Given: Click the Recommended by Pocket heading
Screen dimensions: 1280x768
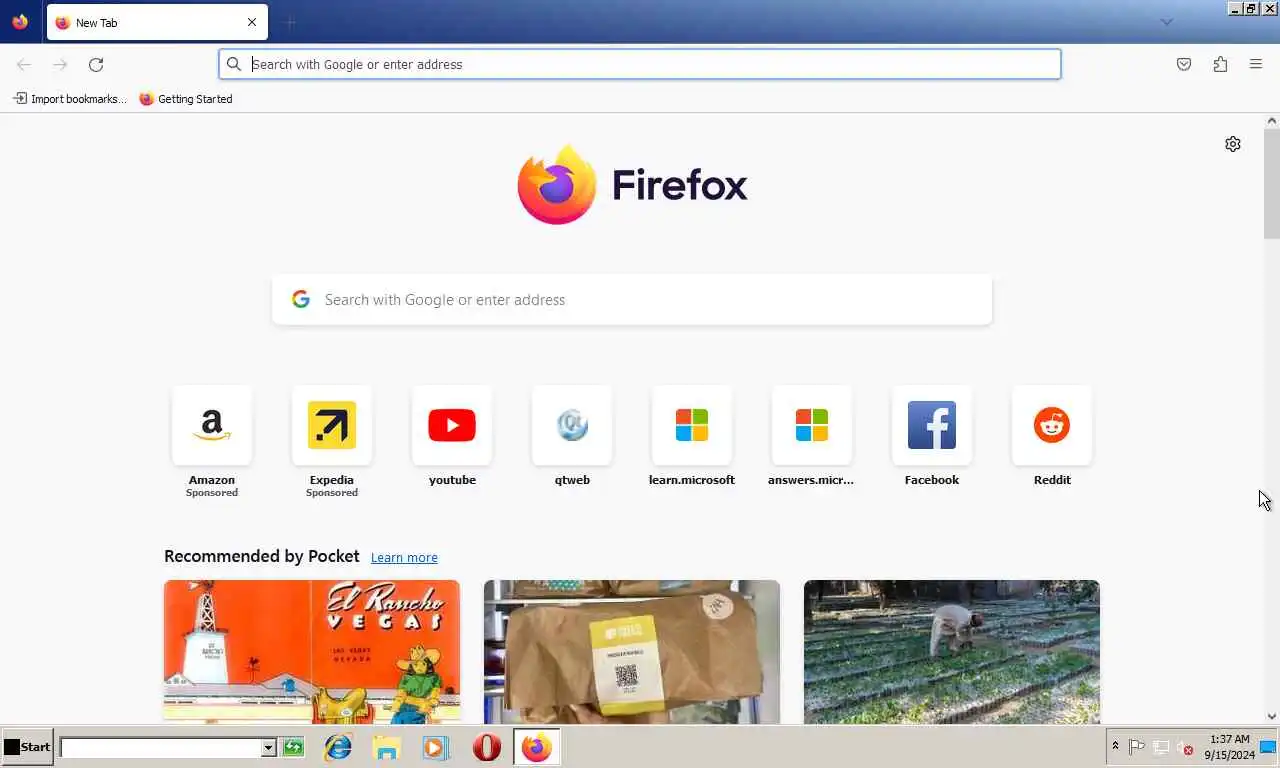Looking at the screenshot, I should pos(262,556).
